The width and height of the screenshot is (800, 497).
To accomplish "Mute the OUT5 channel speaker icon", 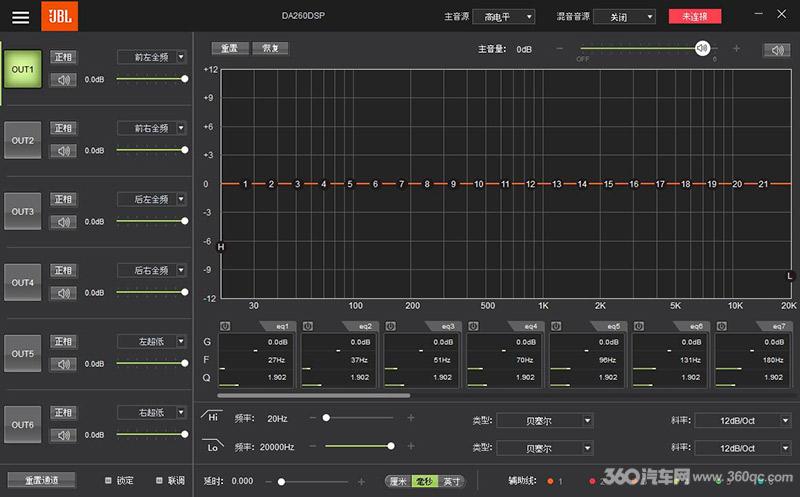I will [x=63, y=364].
